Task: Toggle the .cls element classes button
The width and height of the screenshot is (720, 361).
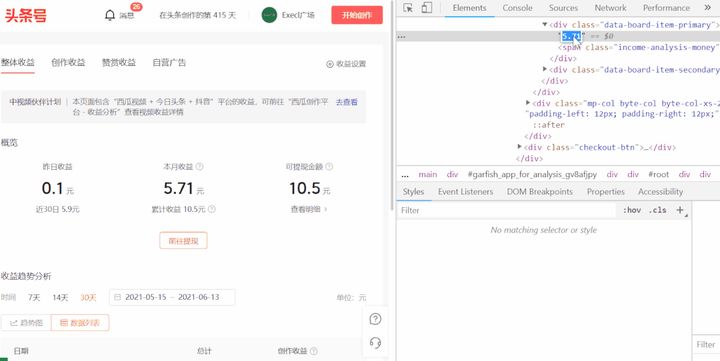Action: tap(658, 210)
